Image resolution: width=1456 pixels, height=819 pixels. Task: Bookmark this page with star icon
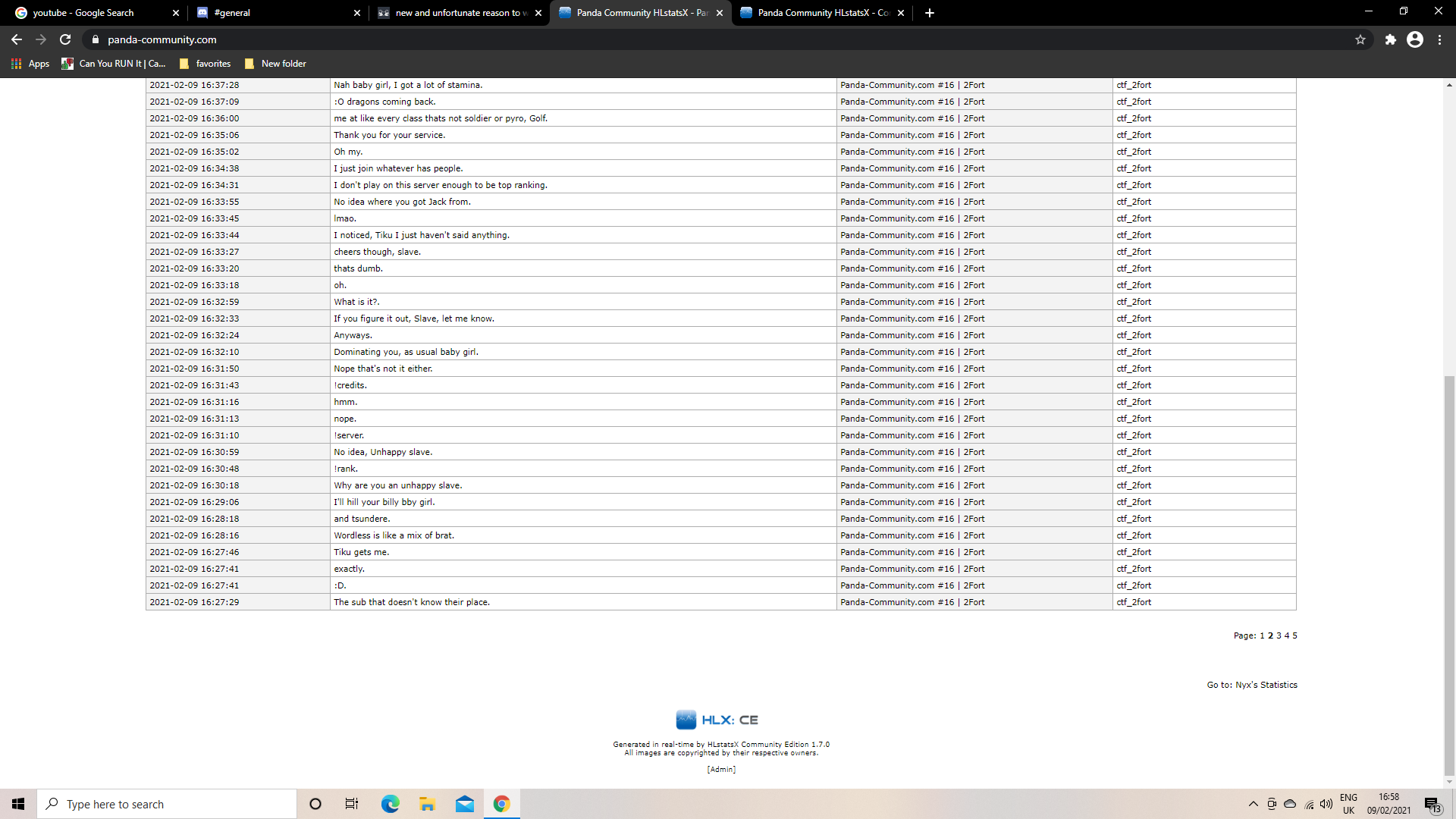(x=1360, y=39)
